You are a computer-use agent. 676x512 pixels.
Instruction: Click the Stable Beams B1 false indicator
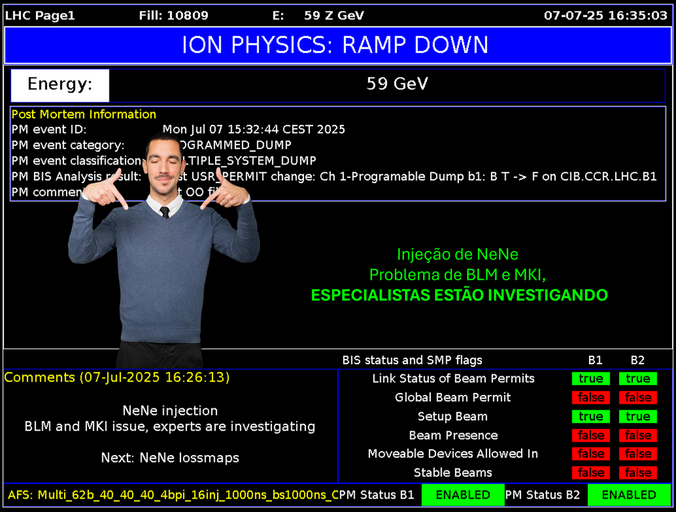click(x=591, y=473)
